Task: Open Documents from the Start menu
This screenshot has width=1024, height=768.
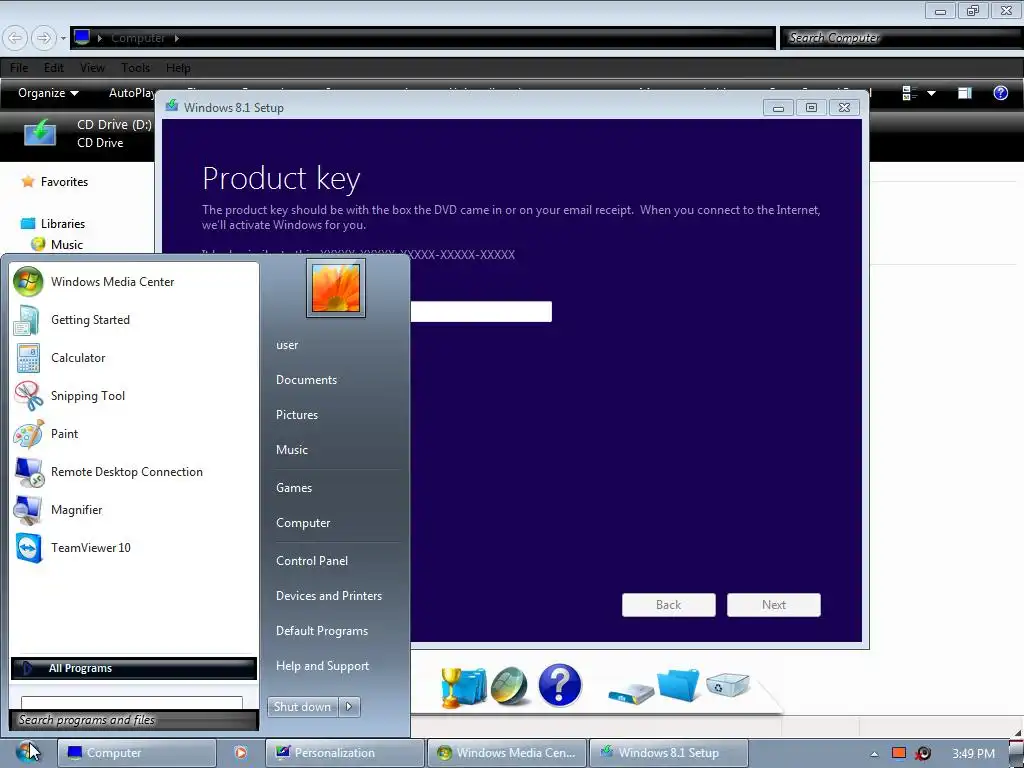Action: (306, 380)
